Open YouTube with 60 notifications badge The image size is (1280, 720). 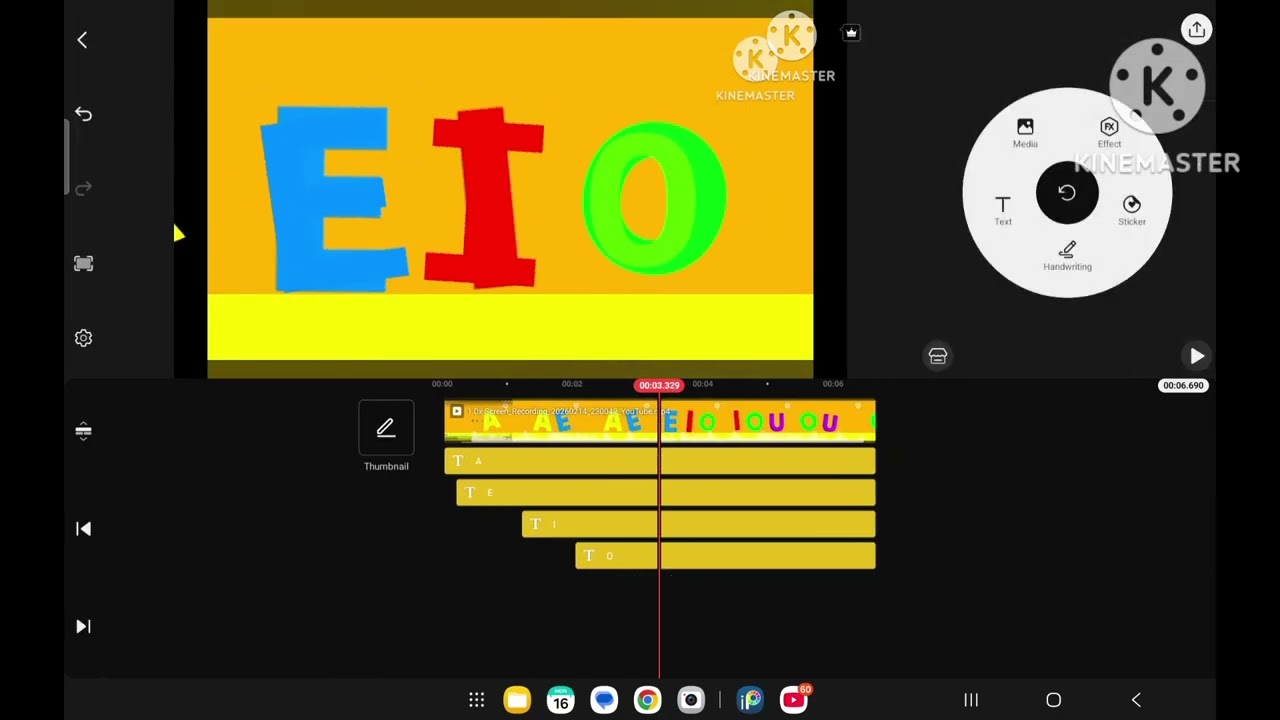coord(794,700)
